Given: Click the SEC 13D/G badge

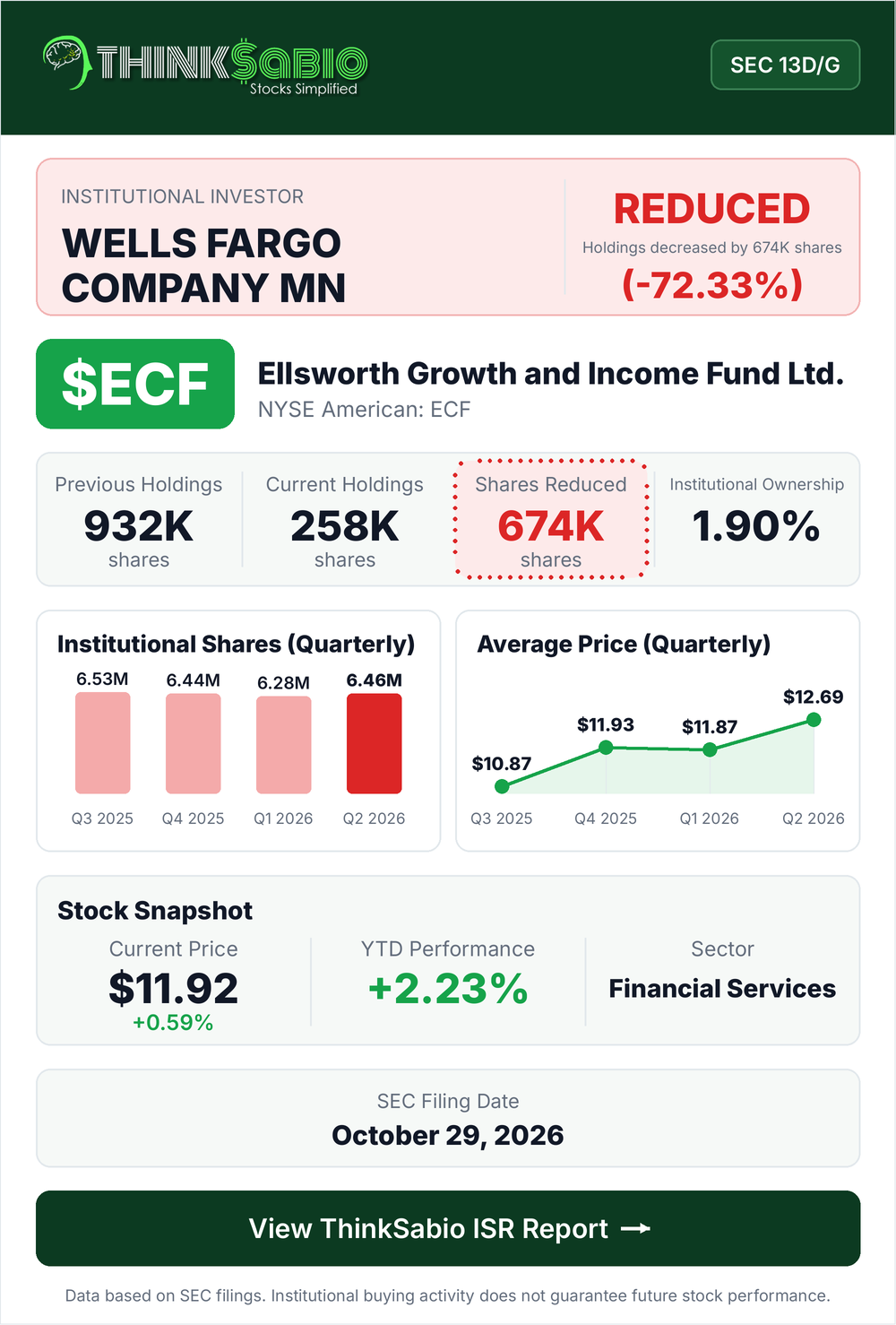Looking at the screenshot, I should [785, 65].
